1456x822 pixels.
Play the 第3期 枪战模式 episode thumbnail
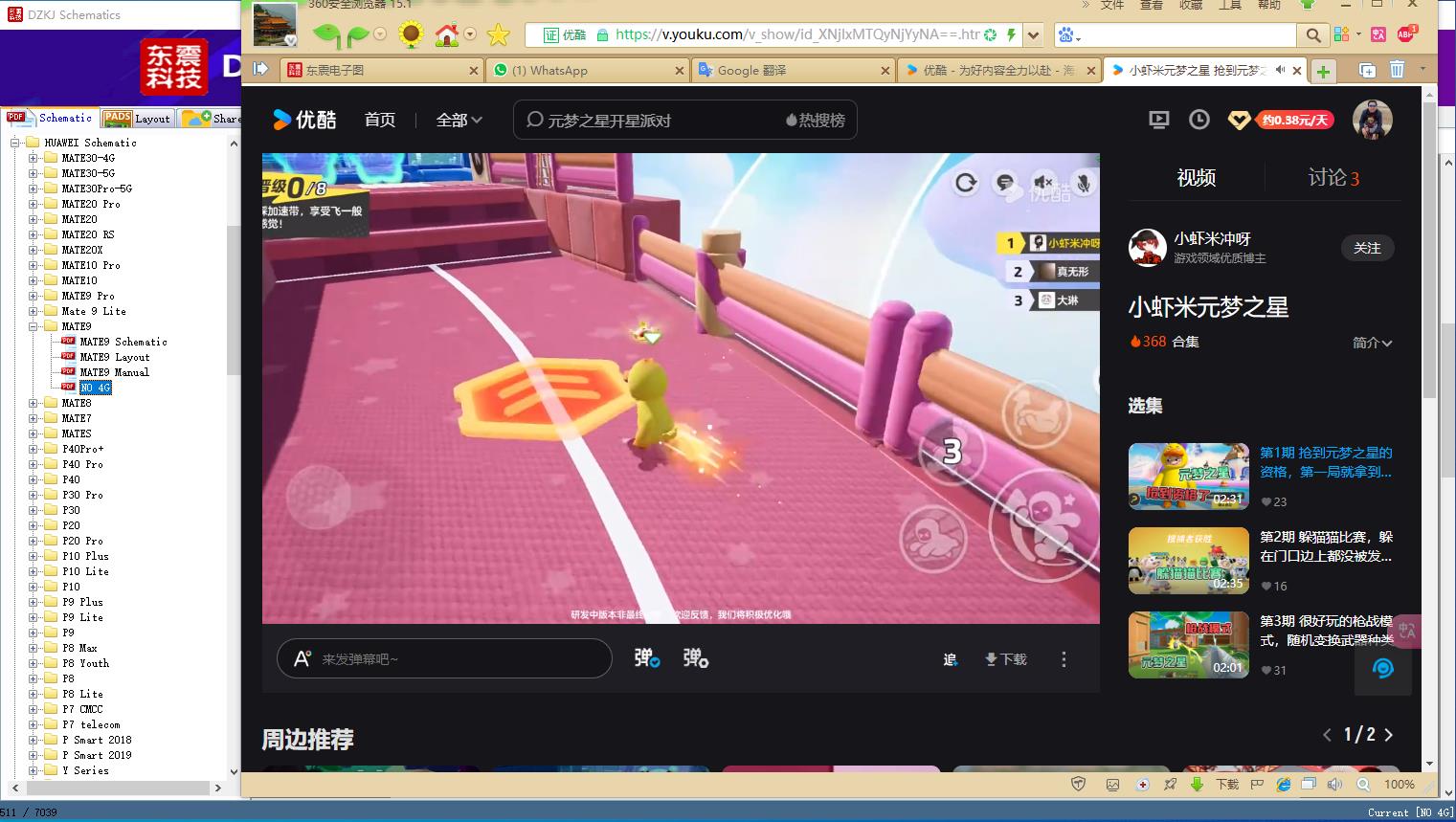point(1188,645)
